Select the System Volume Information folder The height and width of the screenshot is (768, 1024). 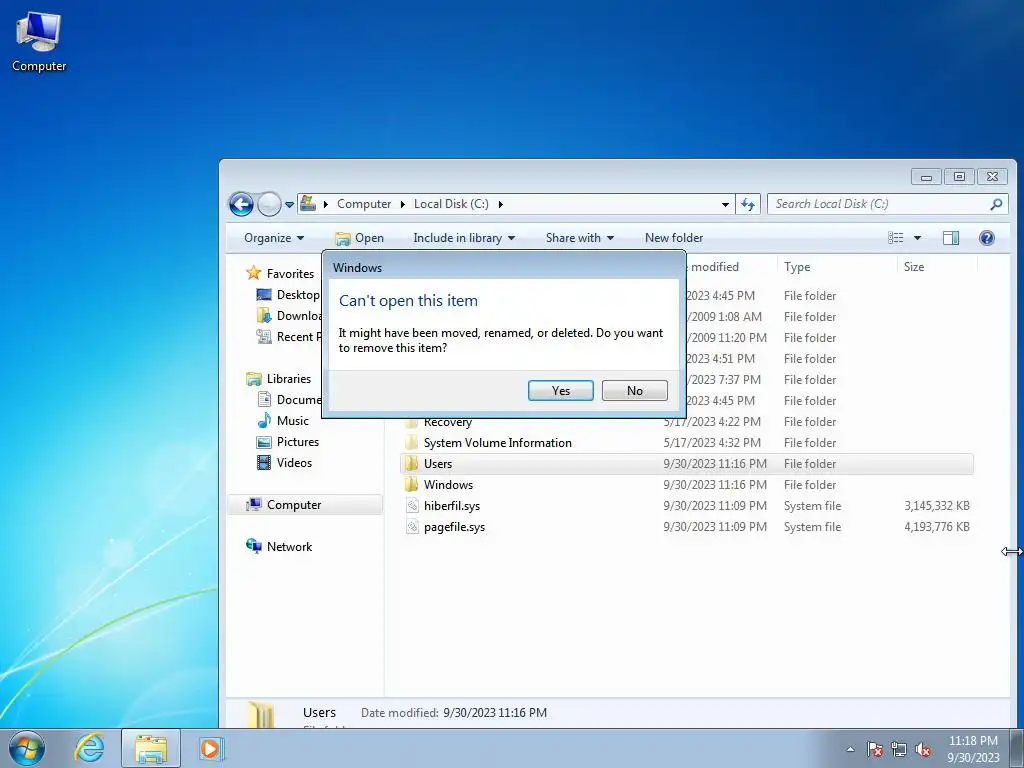(498, 443)
